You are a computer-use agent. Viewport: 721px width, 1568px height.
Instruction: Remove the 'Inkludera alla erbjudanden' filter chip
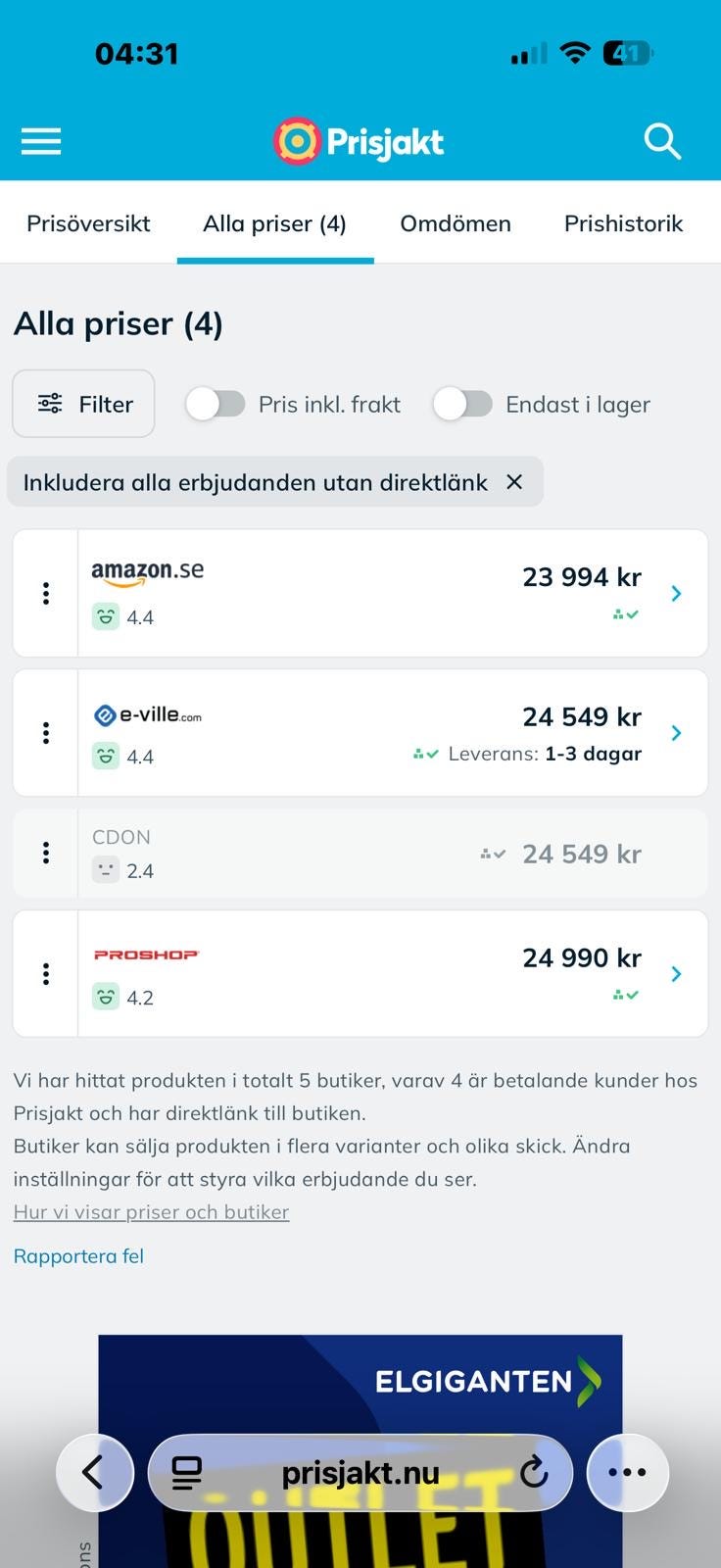(x=514, y=482)
